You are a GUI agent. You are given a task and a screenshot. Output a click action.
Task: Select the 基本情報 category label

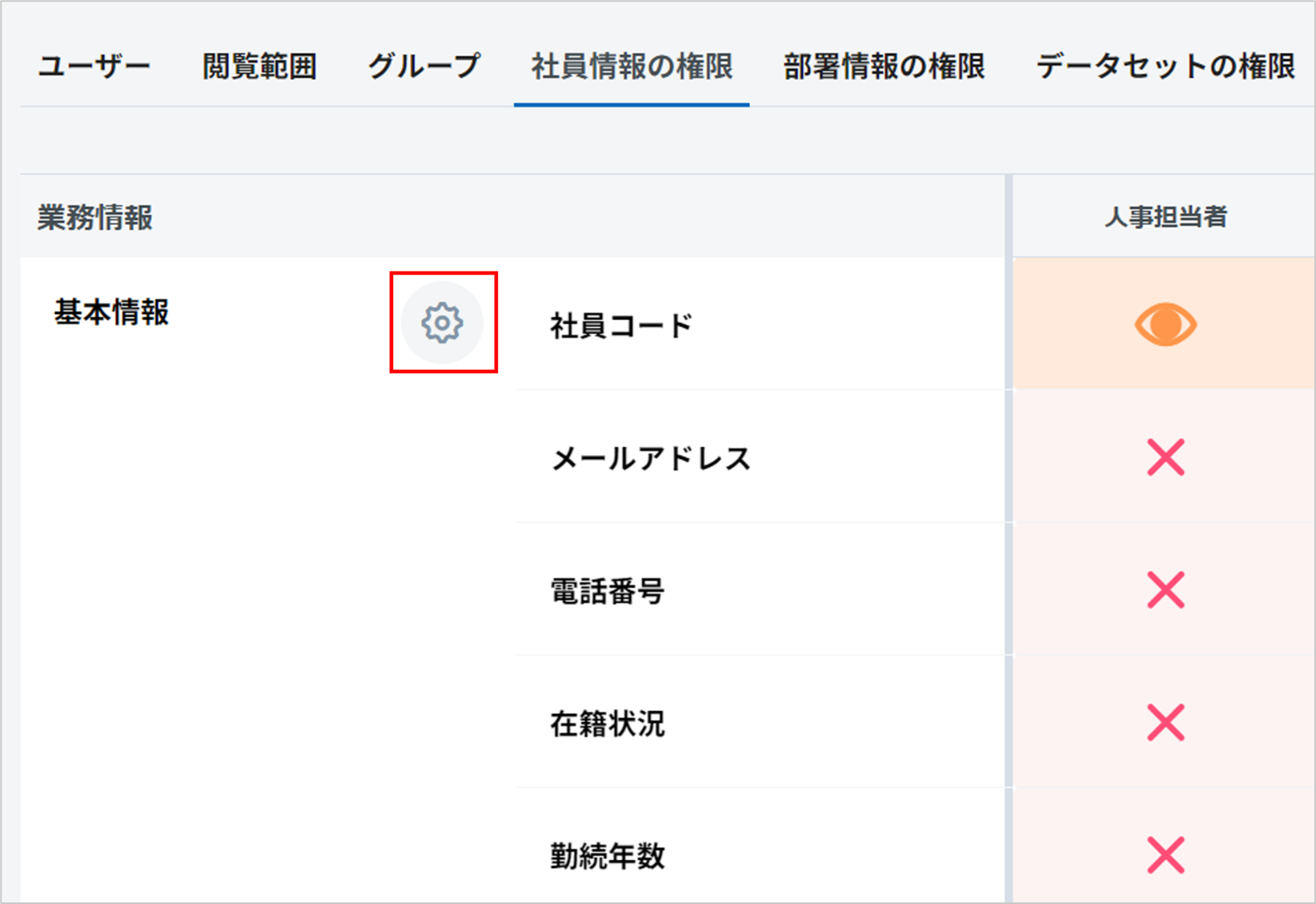tap(111, 312)
